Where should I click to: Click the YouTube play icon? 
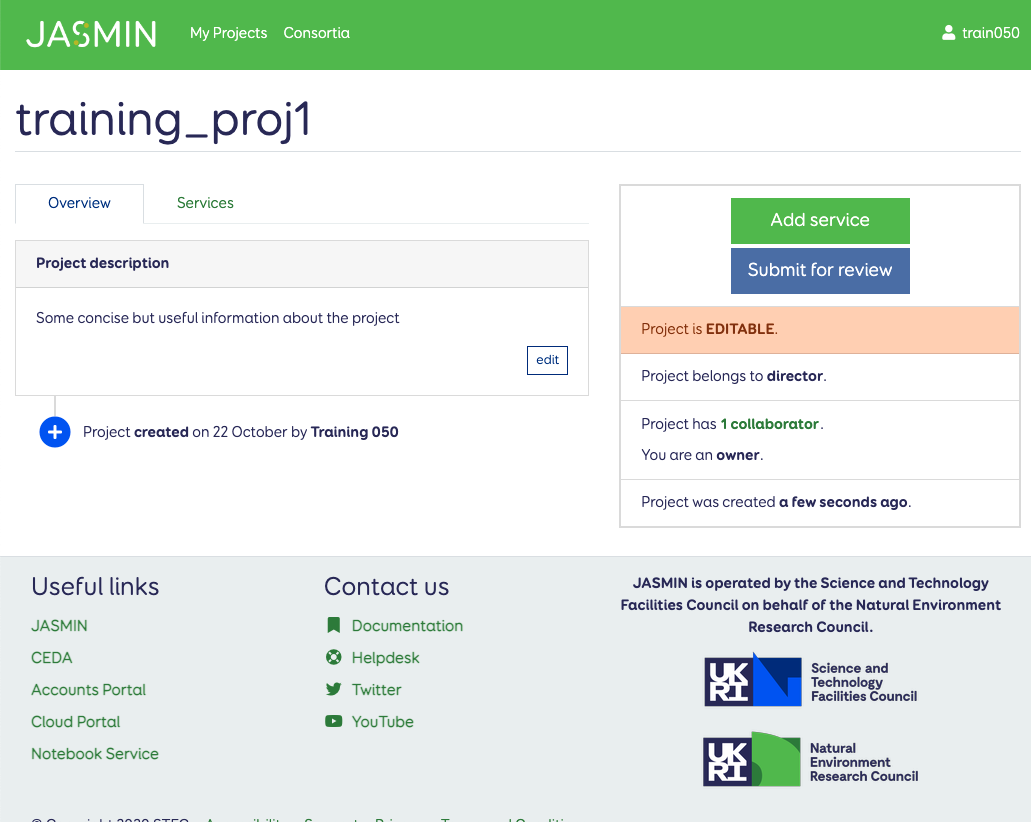tap(334, 722)
